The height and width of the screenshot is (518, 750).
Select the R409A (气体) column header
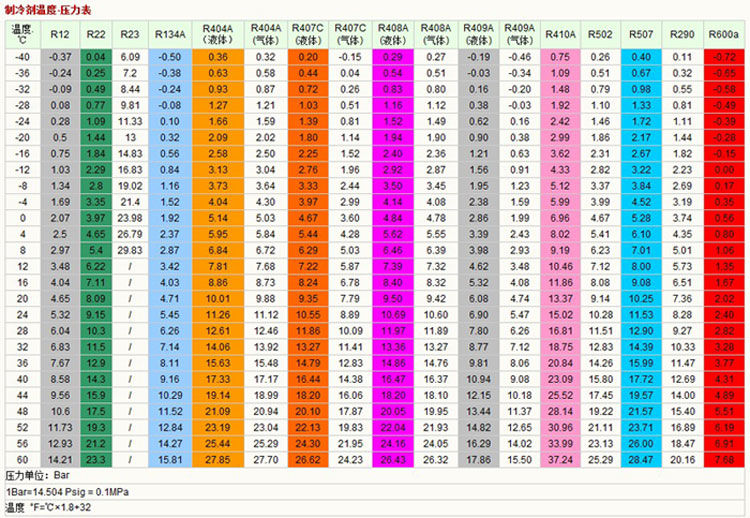519,35
